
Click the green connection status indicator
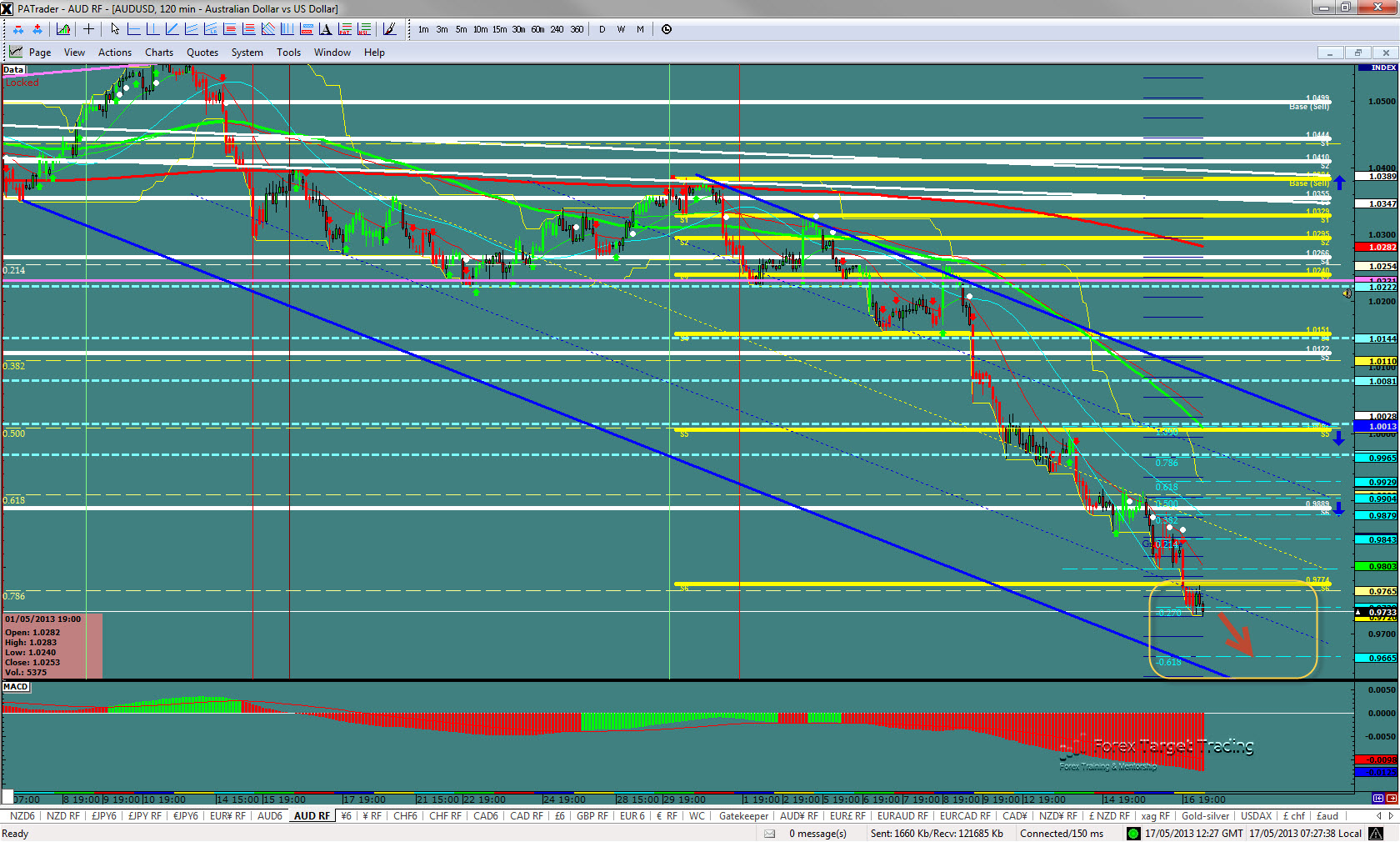[1133, 834]
